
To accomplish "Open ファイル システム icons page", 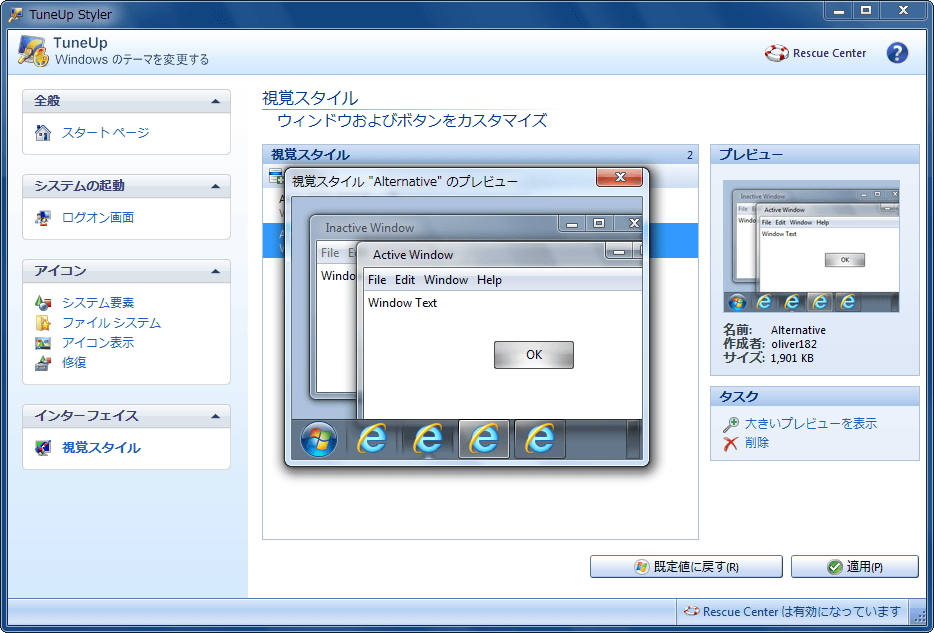I will (x=111, y=323).
